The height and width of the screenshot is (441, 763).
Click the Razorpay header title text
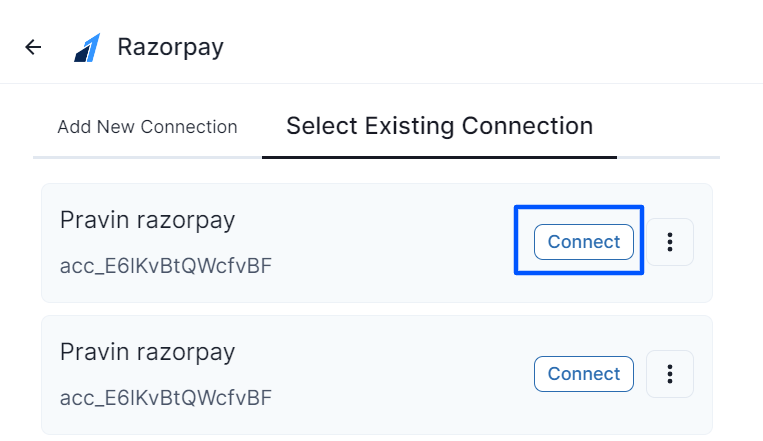tap(170, 47)
